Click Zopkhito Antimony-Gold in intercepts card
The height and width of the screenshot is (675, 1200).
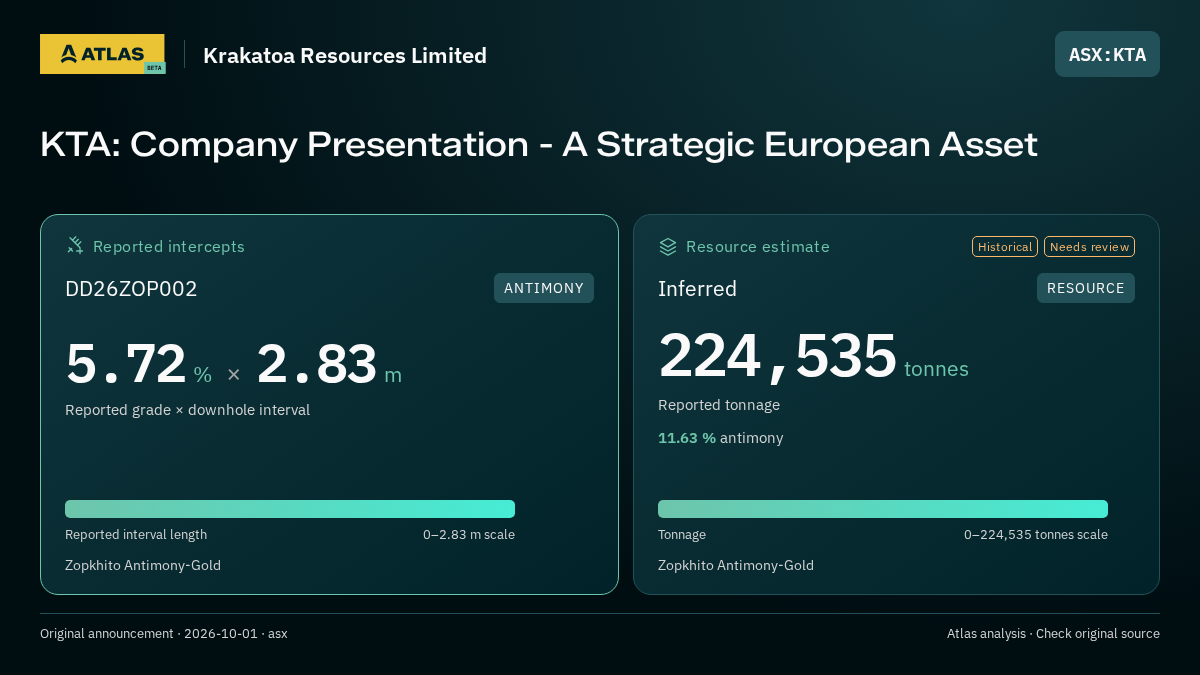point(143,566)
